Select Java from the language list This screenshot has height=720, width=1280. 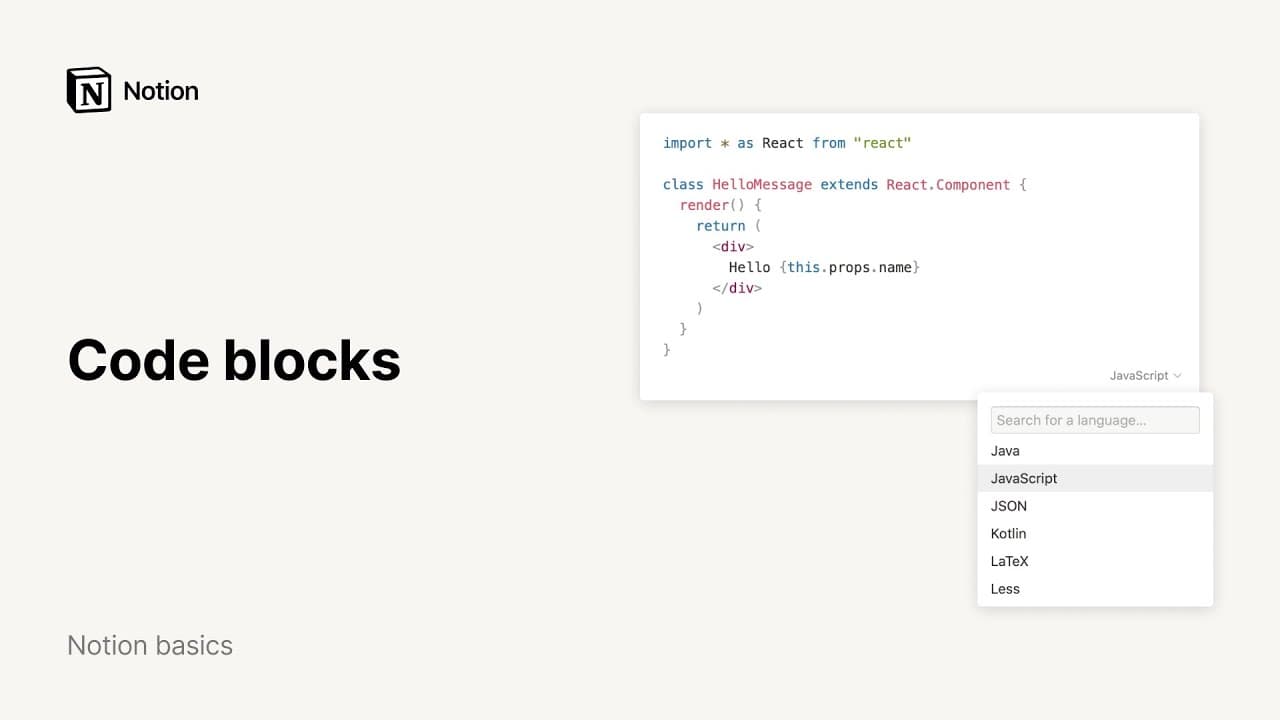point(1005,451)
